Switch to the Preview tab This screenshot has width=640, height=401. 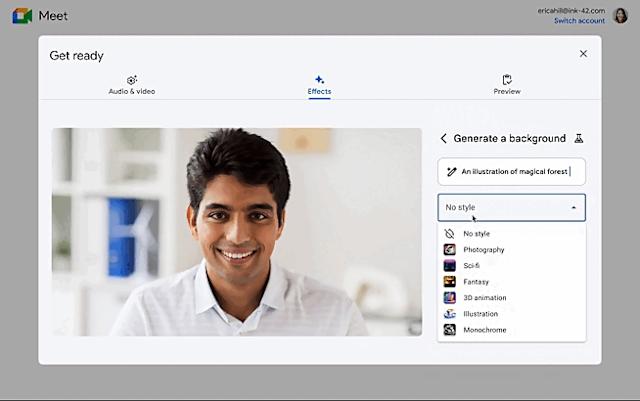507,85
